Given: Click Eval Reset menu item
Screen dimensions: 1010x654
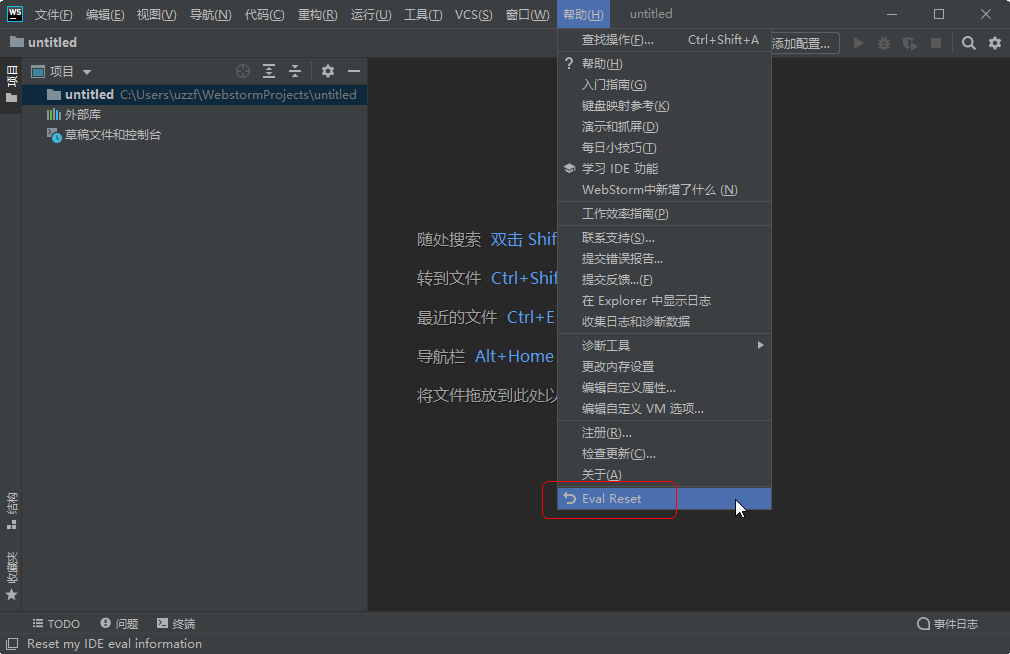Looking at the screenshot, I should (x=664, y=499).
